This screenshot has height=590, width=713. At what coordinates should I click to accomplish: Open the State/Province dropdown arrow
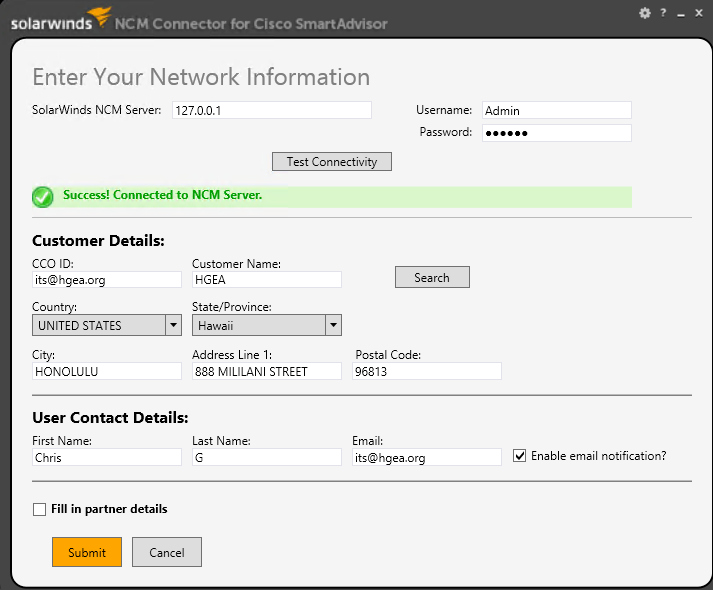pos(333,325)
